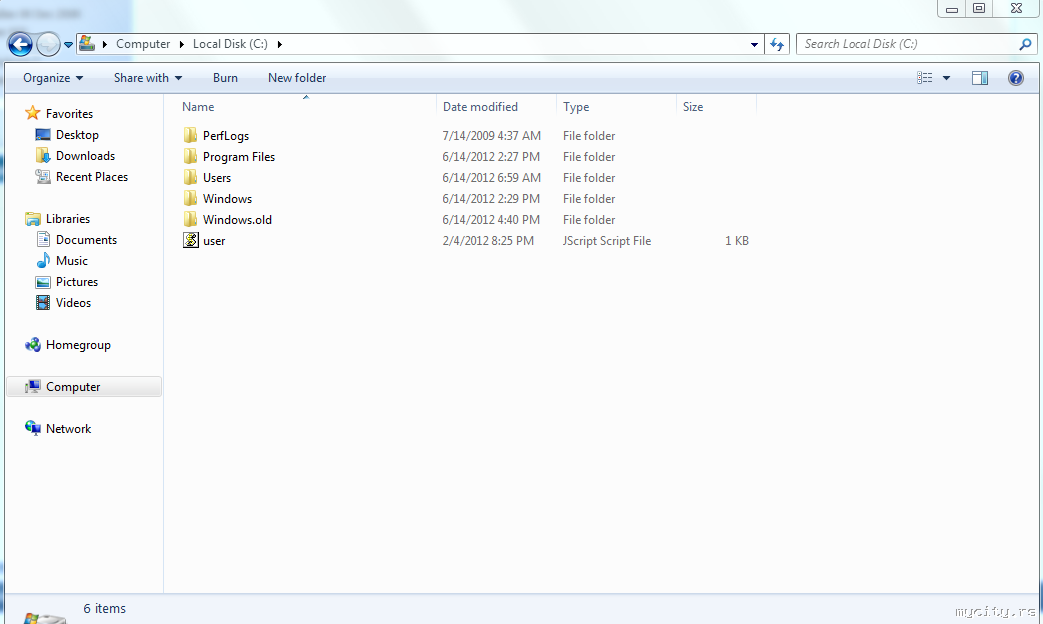Open Network in navigation pane
The height and width of the screenshot is (624, 1043).
(69, 429)
